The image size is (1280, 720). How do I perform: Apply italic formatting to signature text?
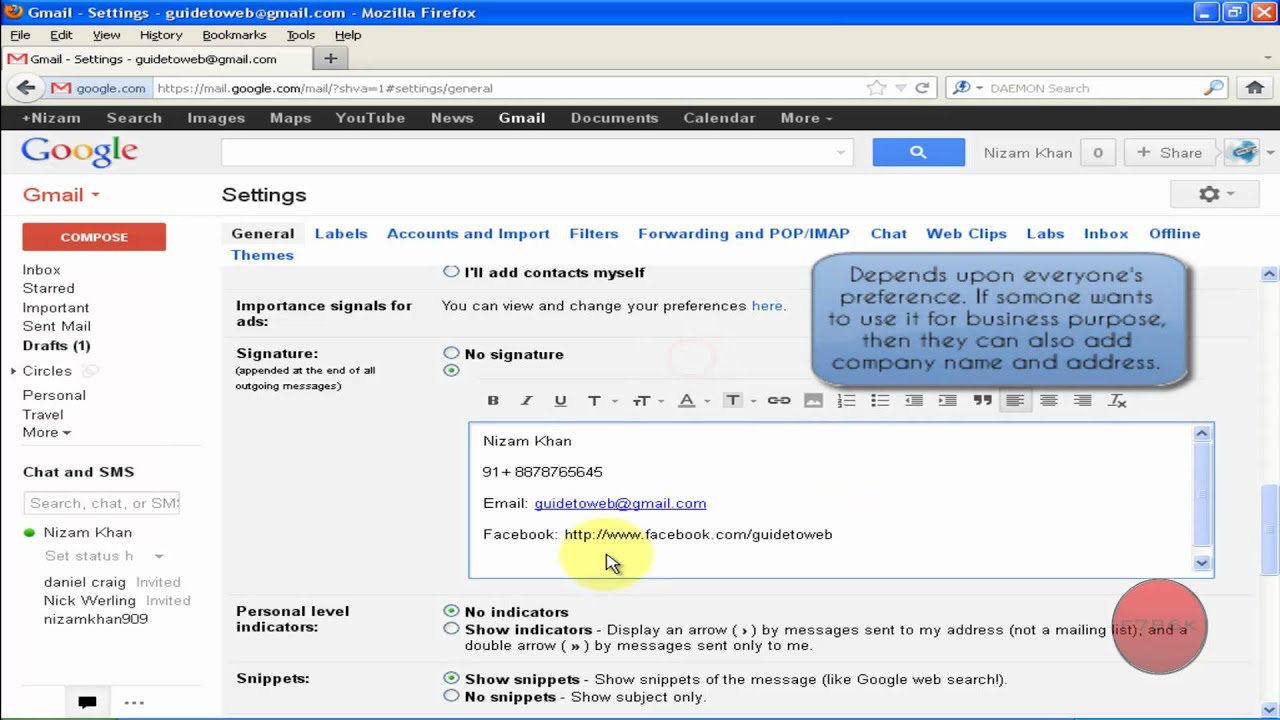pyautogui.click(x=527, y=400)
